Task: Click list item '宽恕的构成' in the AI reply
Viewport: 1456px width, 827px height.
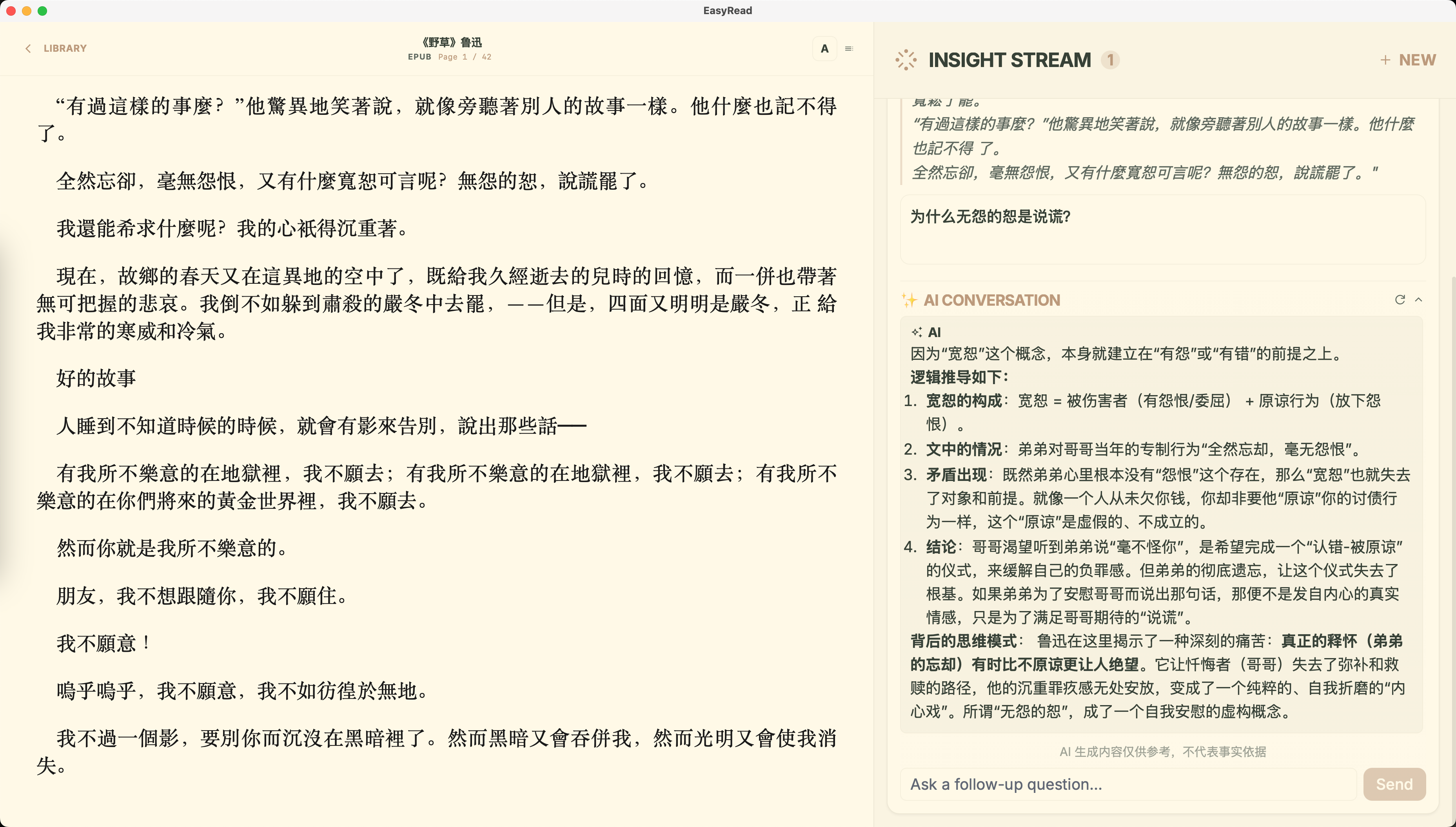Action: [x=1153, y=412]
